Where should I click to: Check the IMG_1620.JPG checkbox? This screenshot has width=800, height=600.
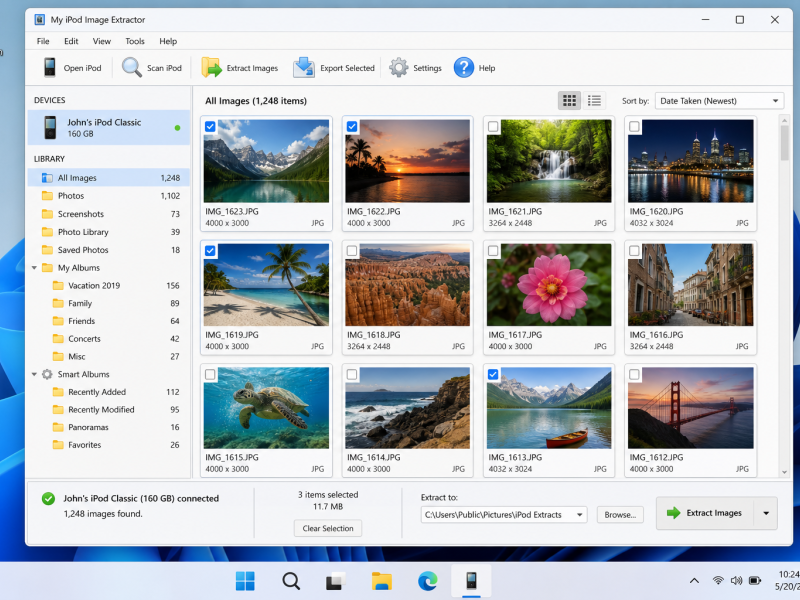(634, 127)
